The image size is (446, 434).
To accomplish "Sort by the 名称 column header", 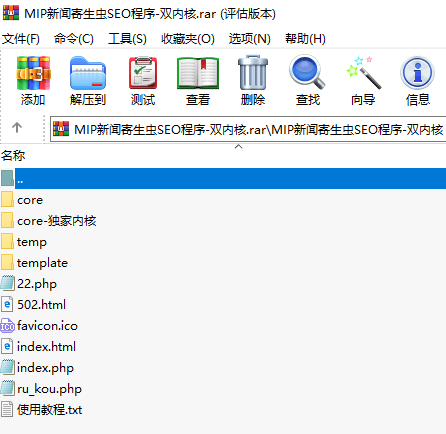I will click(13, 156).
